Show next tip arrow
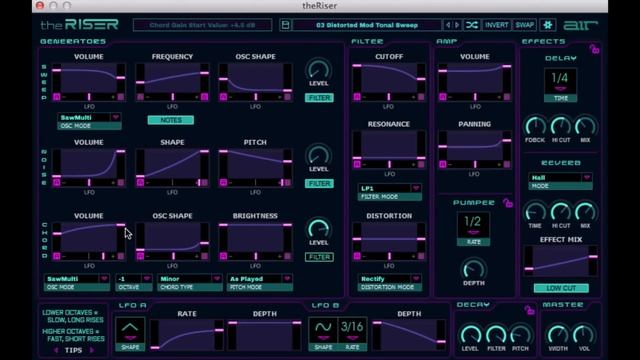640x360 pixels. click(x=91, y=350)
